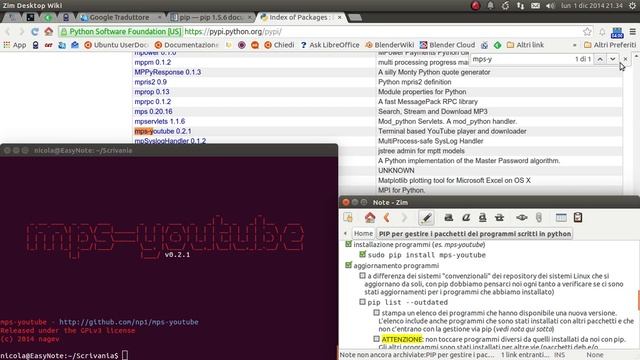
Task: Jump to previous find result
Action: pyautogui.click(x=600, y=59)
